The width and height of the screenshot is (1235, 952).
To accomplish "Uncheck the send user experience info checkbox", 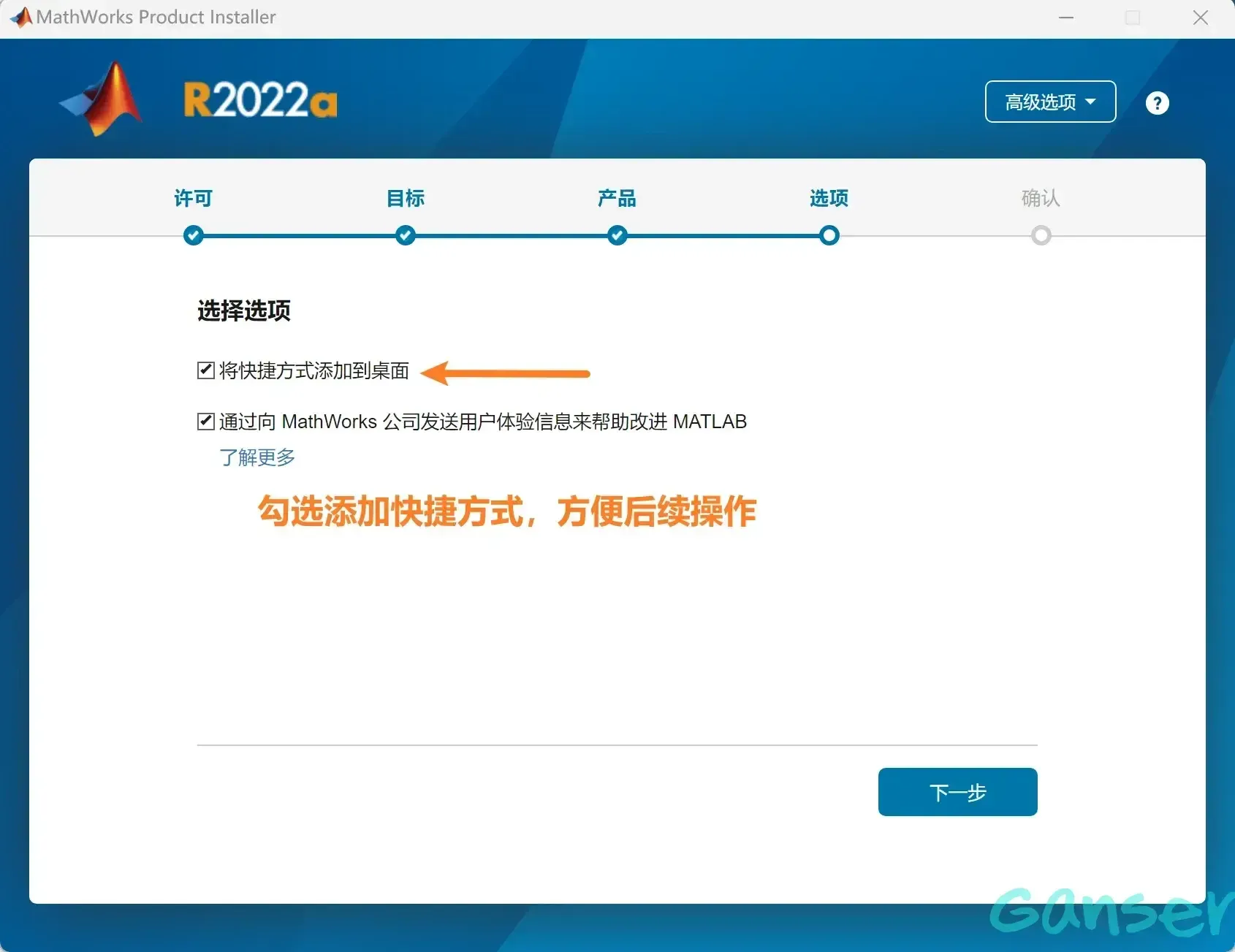I will pyautogui.click(x=206, y=422).
